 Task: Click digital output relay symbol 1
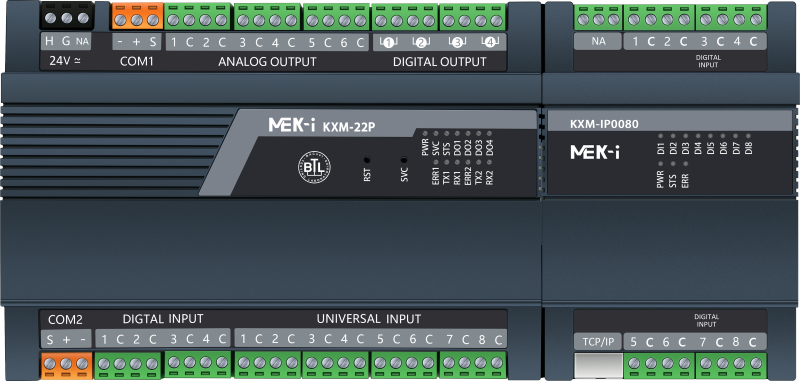coord(388,42)
